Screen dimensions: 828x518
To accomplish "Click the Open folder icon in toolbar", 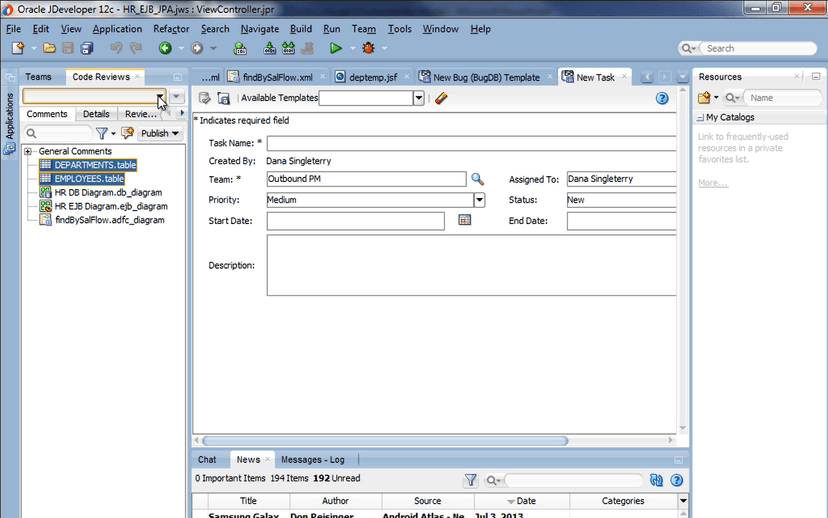I will 49,48.
